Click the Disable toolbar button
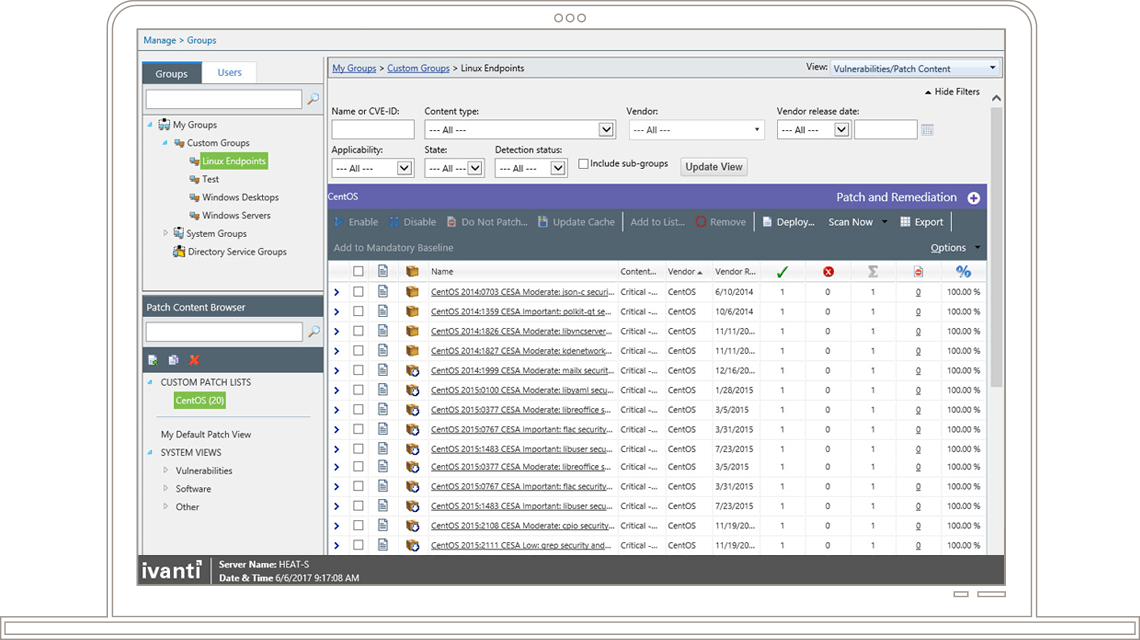 (x=412, y=222)
